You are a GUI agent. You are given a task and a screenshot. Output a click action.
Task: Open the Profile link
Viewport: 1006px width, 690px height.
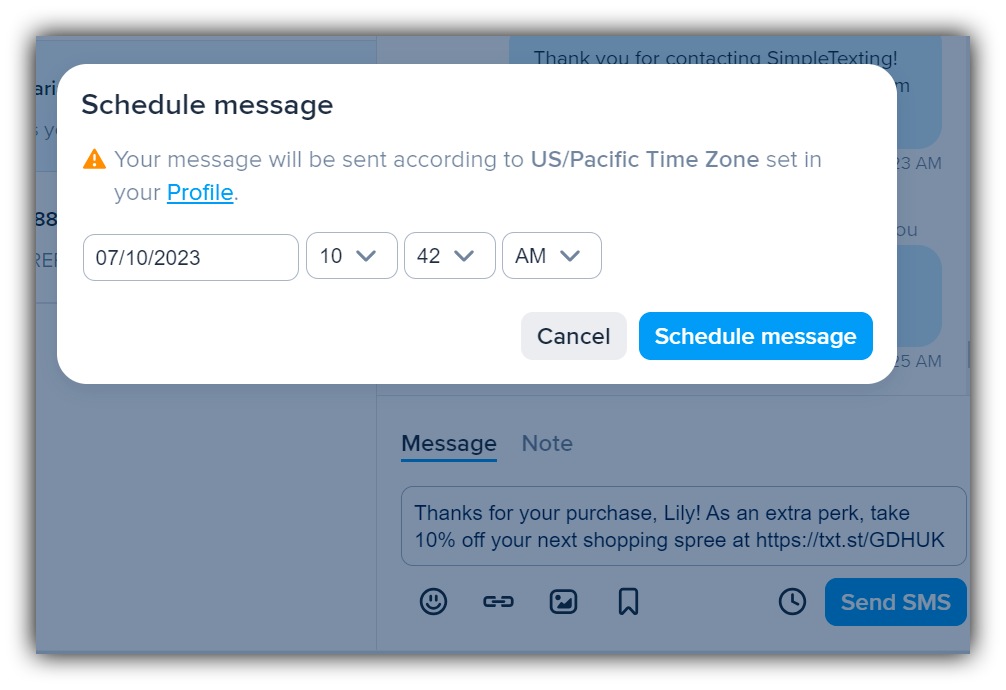pyautogui.click(x=199, y=192)
